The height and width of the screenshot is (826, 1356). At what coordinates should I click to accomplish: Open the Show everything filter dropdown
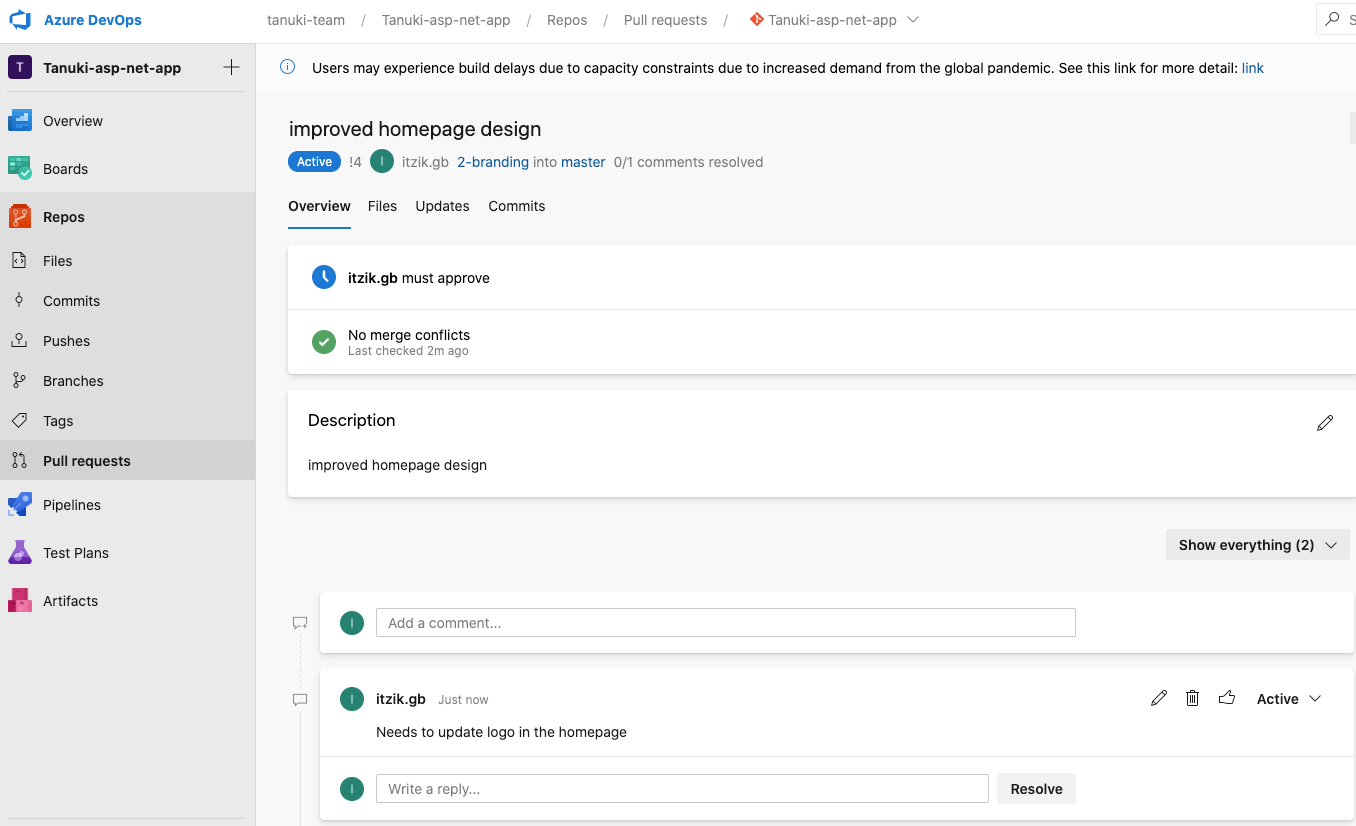pos(1257,544)
